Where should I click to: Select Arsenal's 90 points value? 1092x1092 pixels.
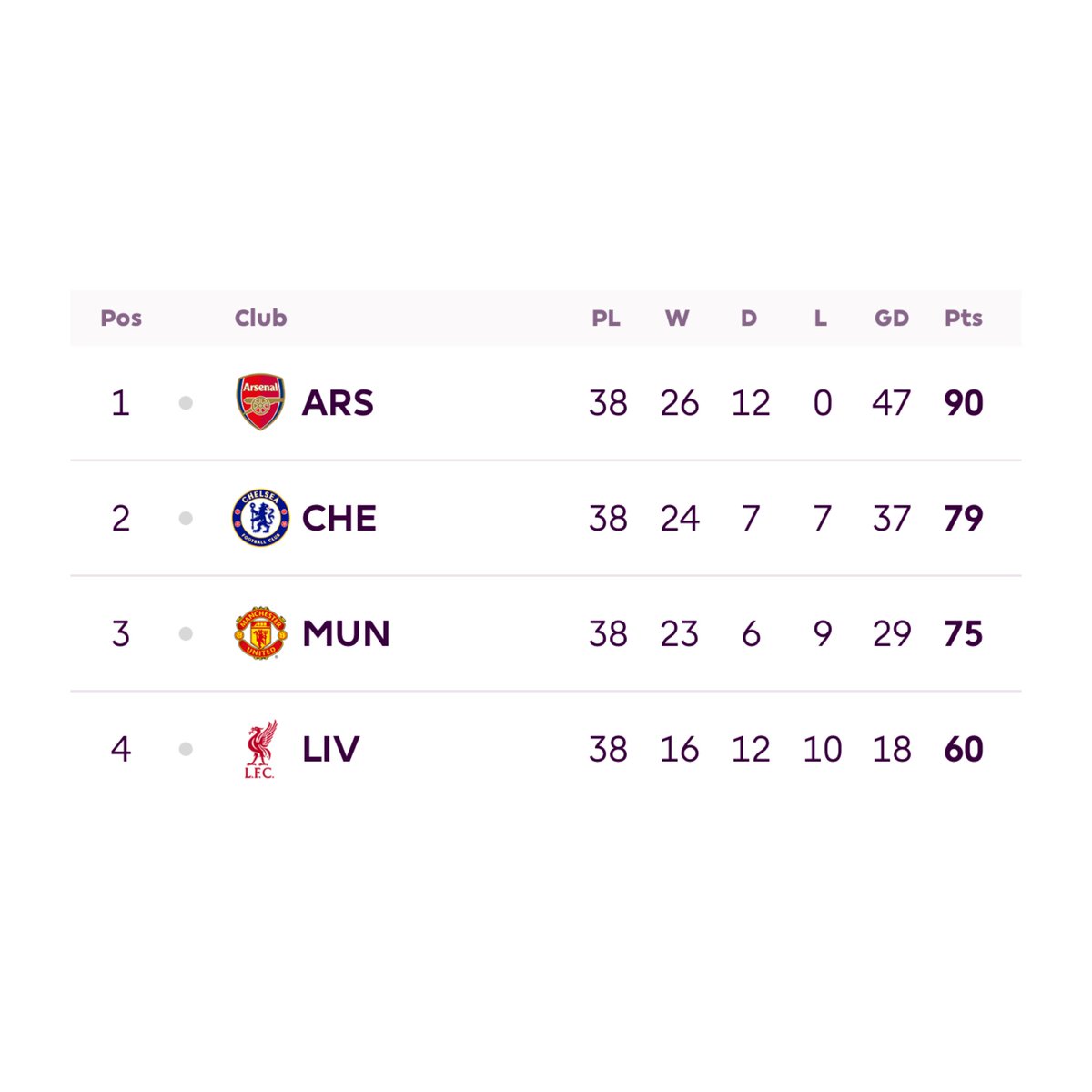tap(964, 403)
